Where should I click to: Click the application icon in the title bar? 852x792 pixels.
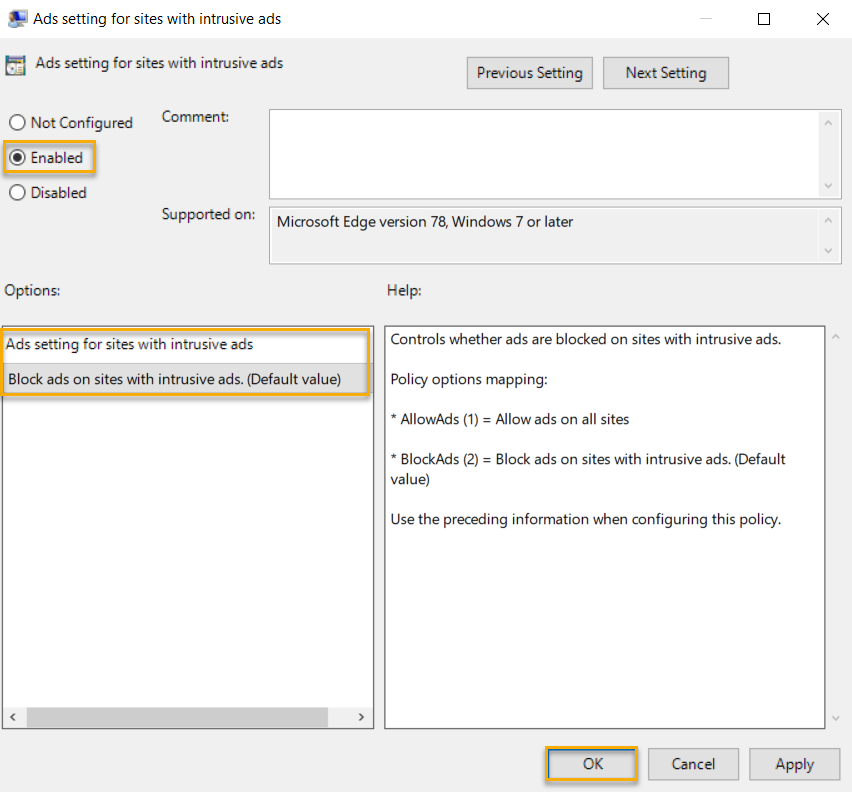point(17,18)
